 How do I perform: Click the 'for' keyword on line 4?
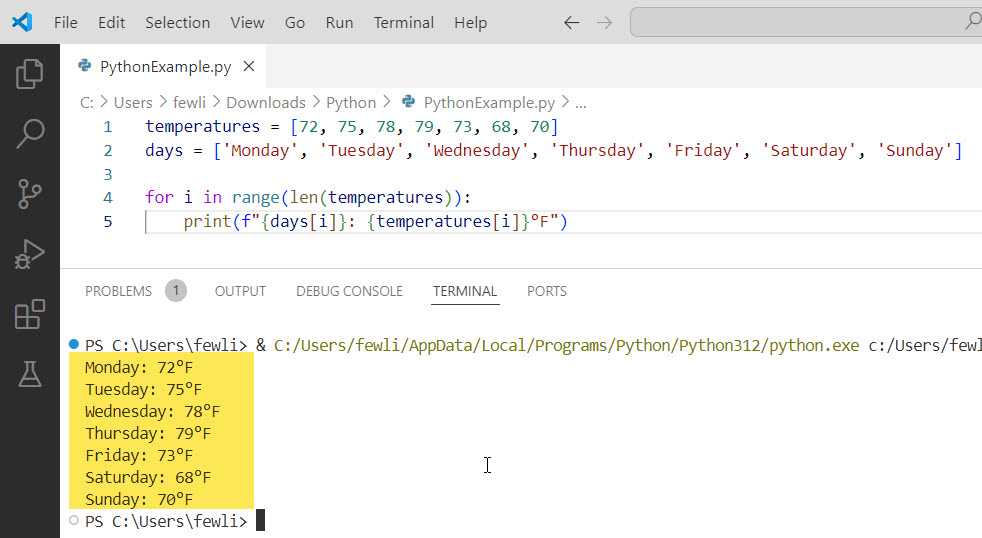coord(159,198)
